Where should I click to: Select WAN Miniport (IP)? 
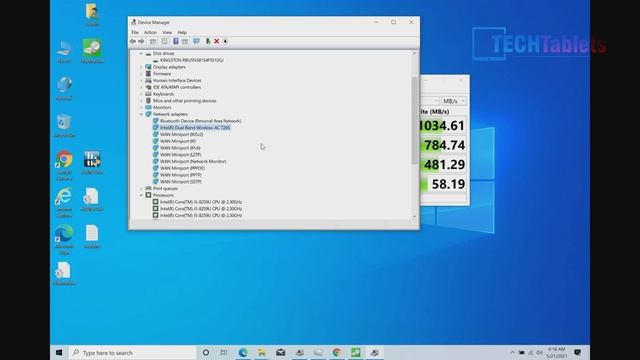(178, 141)
